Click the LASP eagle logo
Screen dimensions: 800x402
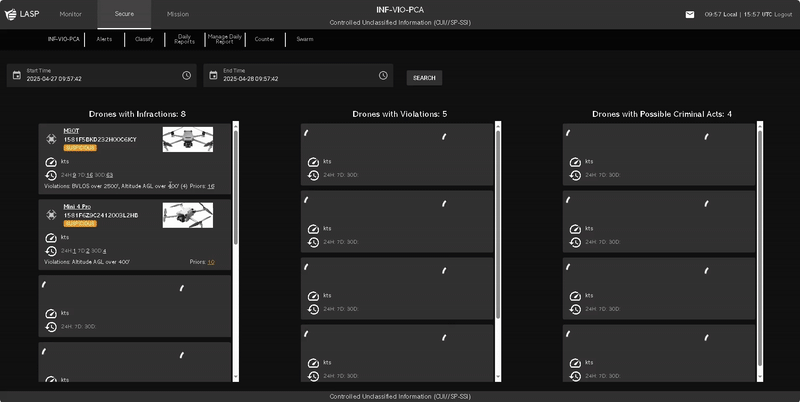tap(10, 14)
